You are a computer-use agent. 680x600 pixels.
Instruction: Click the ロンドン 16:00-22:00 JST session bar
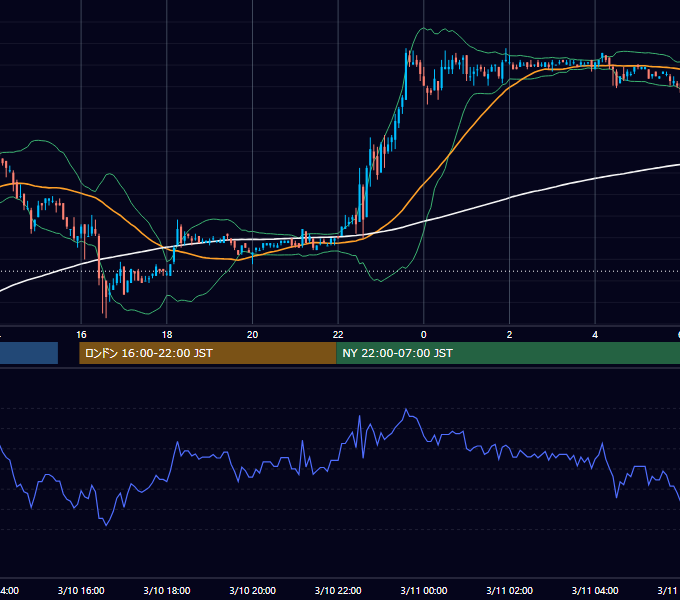point(208,353)
